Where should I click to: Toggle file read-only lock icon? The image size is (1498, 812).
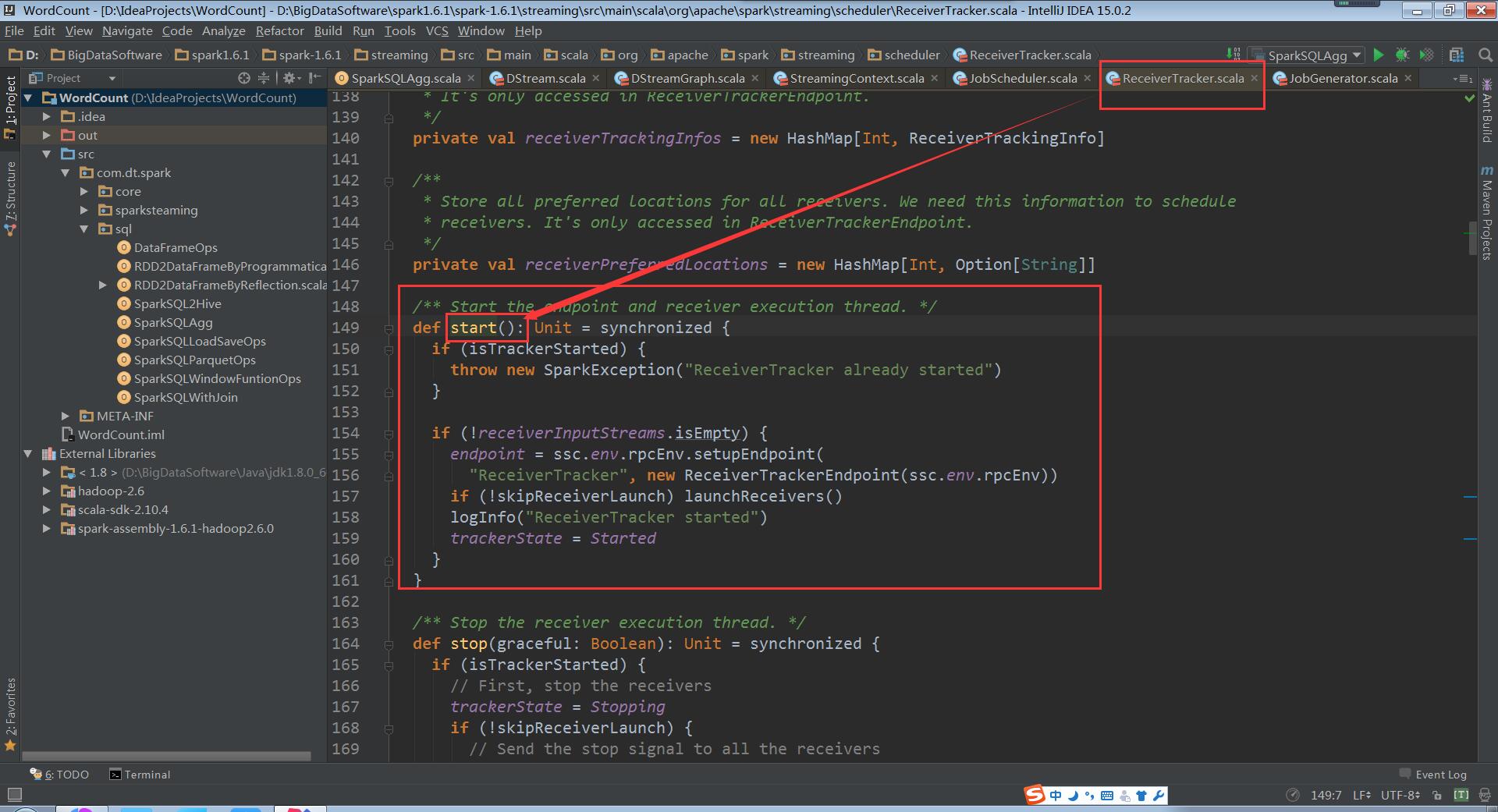point(1437,796)
